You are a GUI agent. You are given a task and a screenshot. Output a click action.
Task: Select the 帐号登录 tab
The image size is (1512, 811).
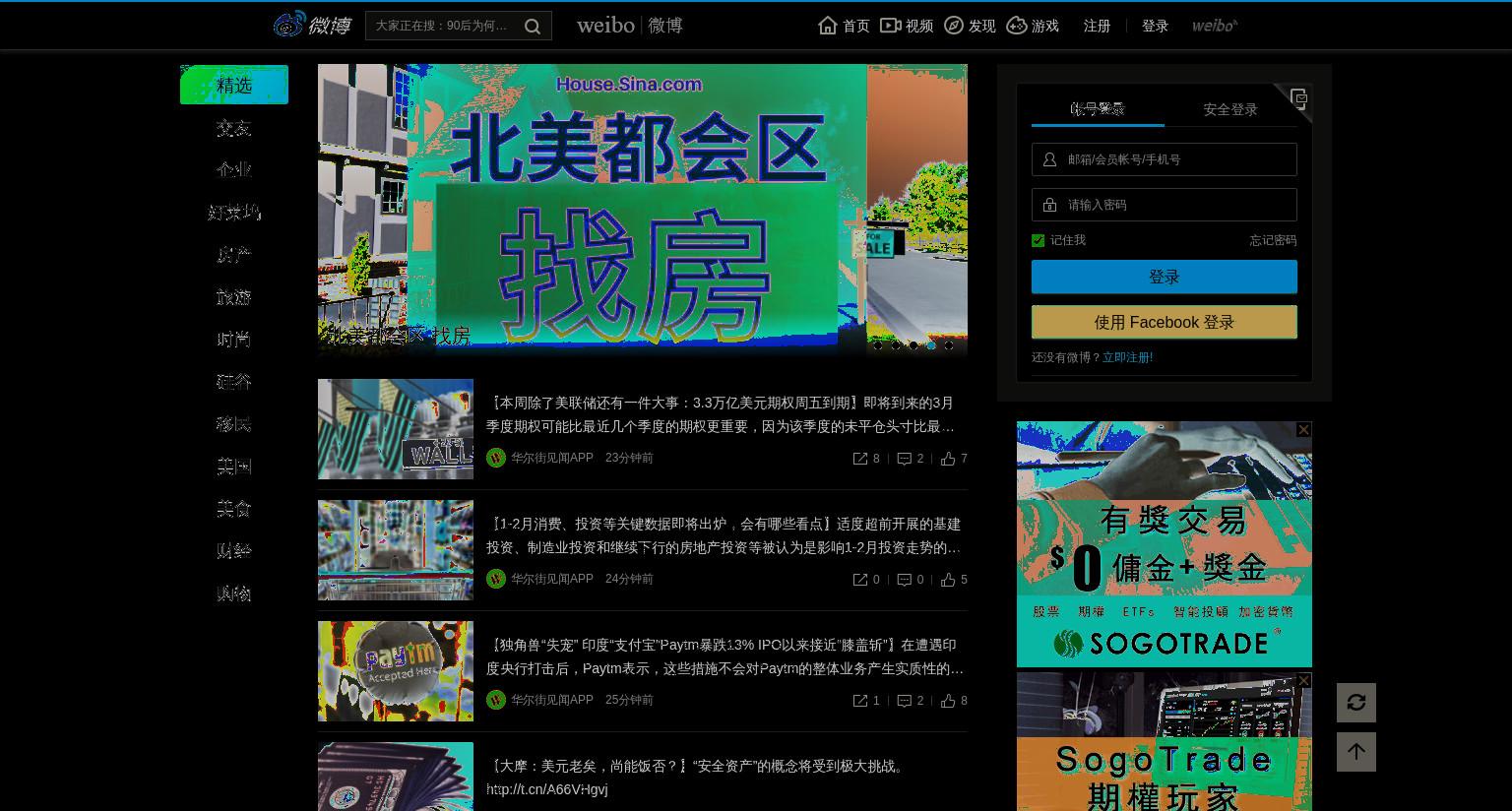[x=1098, y=109]
